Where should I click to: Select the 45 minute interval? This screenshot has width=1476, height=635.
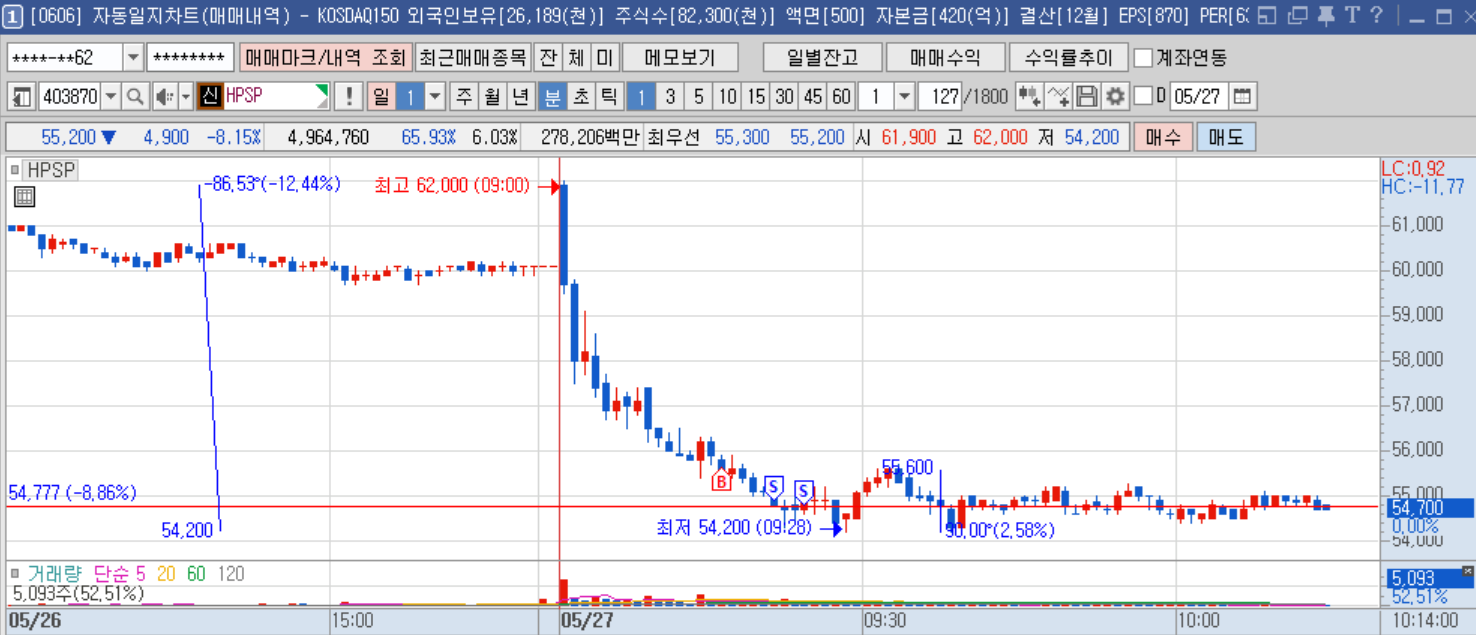[x=813, y=97]
